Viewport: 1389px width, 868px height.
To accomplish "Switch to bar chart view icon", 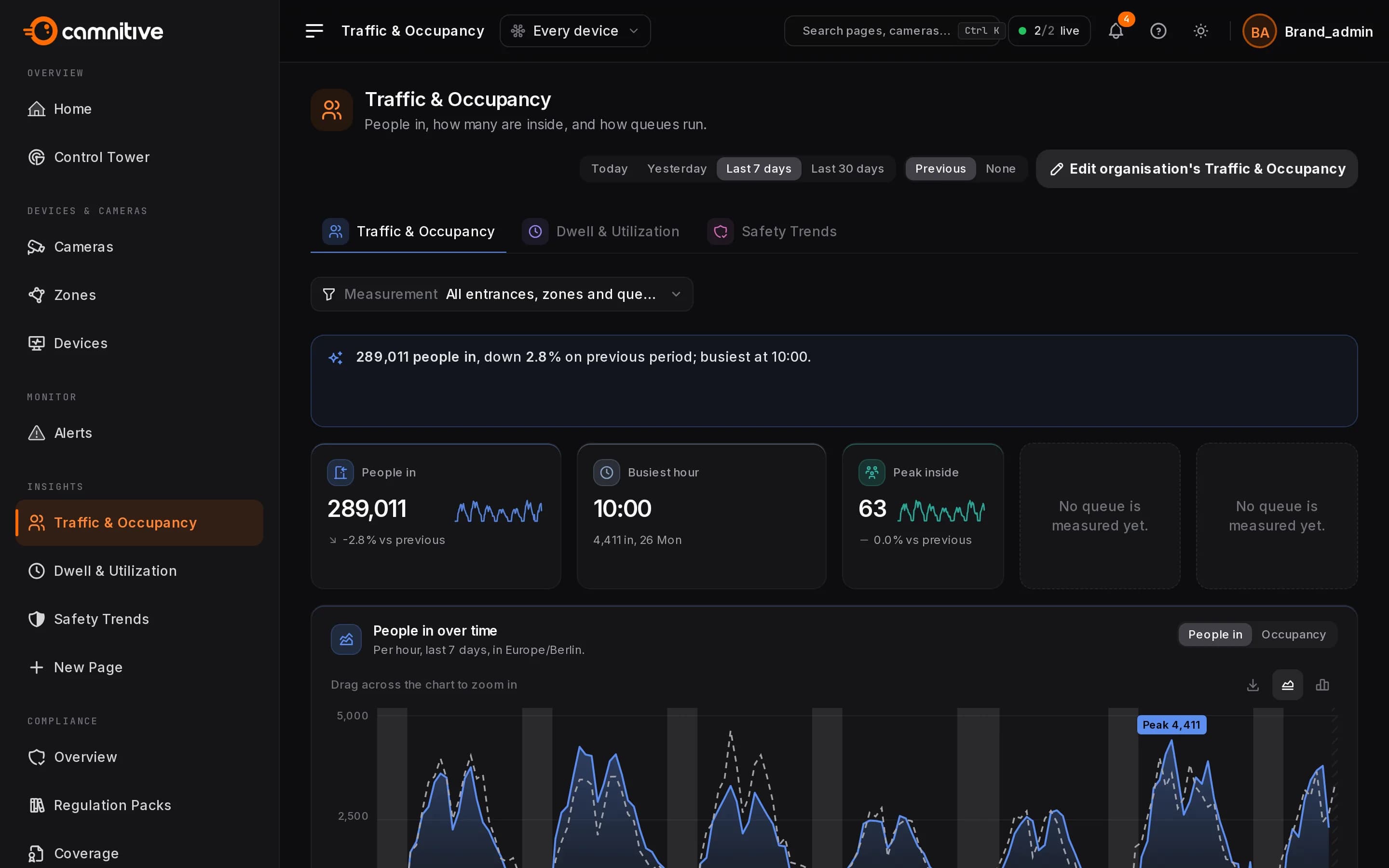I will coord(1322,685).
